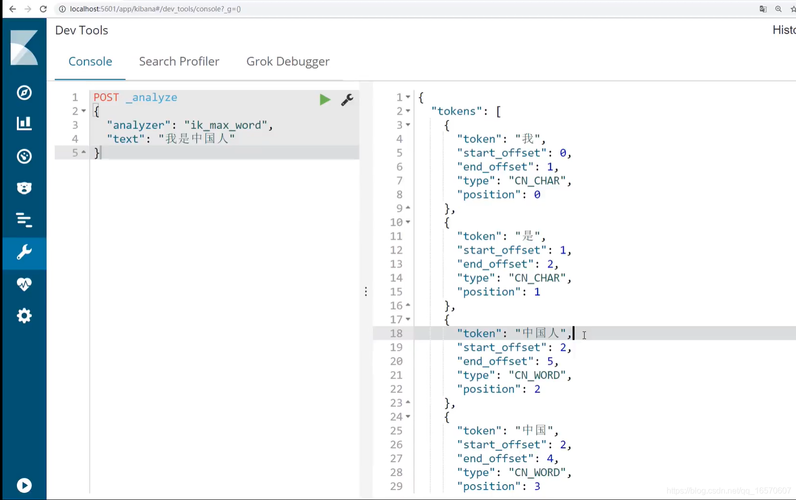Click POST _analyze request line
Image resolution: width=796 pixels, height=500 pixels.
[x=135, y=97]
